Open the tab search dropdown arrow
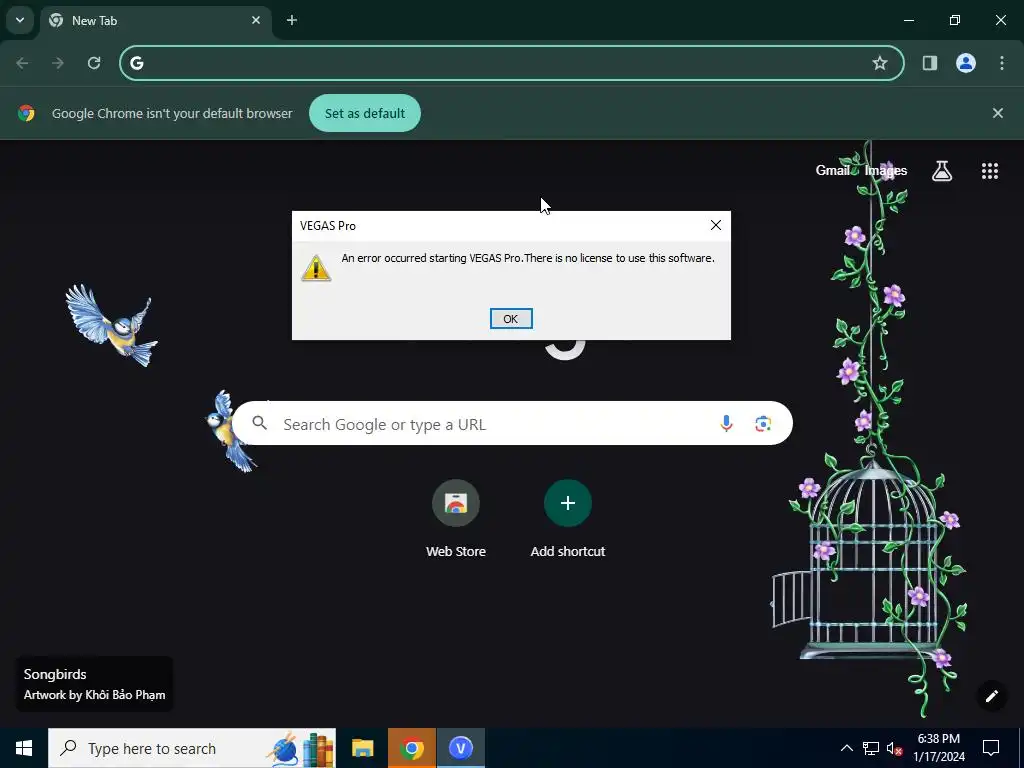Viewport: 1024px width, 768px height. [20, 20]
